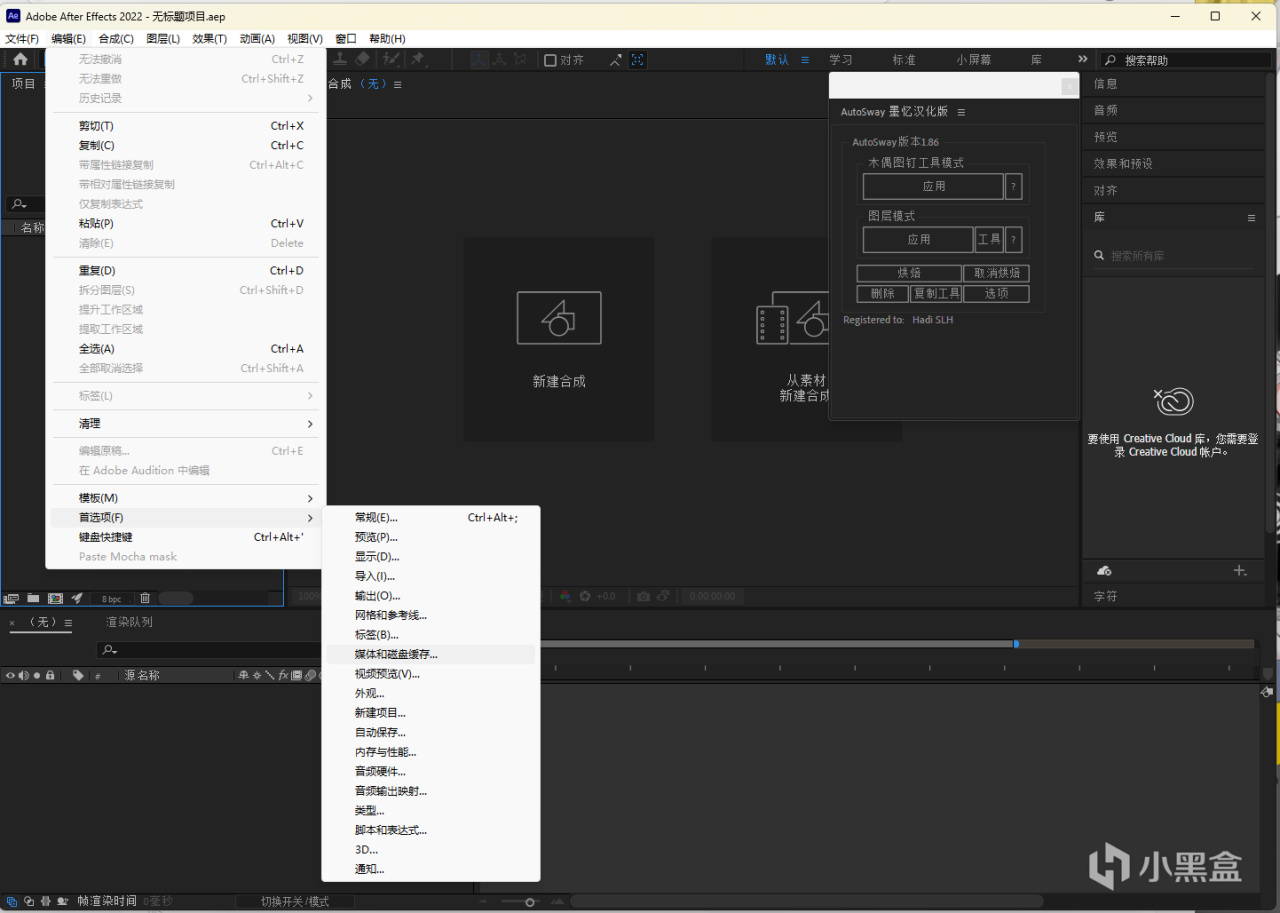Switch to 渲染队列 tab

(130, 622)
